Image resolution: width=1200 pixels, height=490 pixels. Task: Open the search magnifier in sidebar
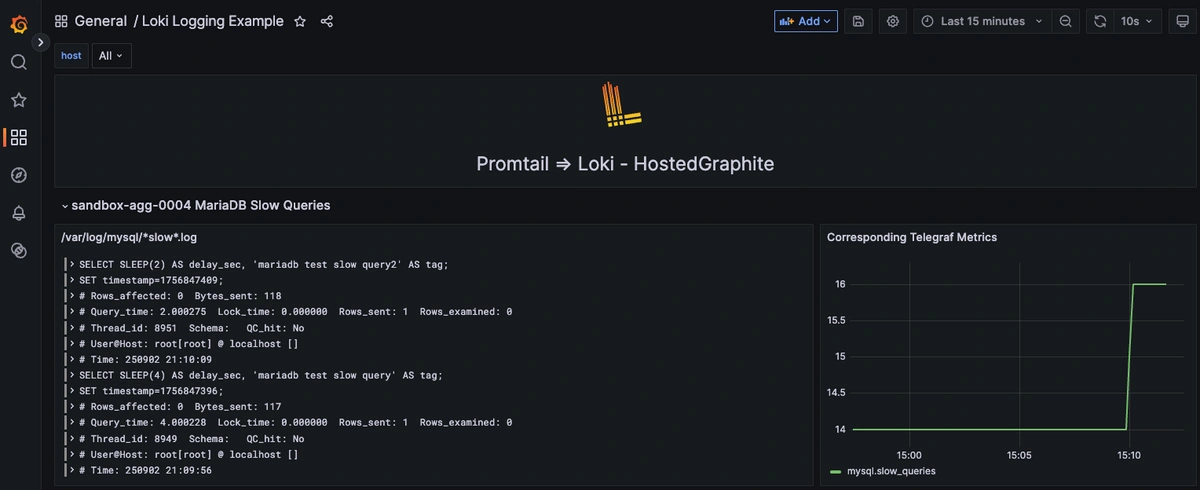point(18,62)
